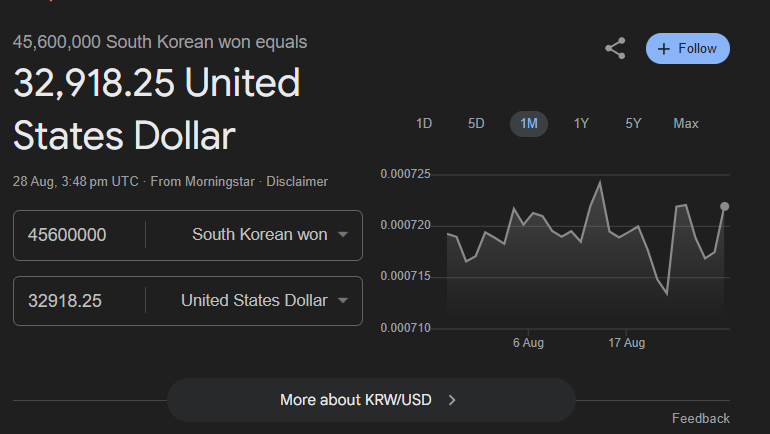Click the 45600000 won amount field
The width and height of the screenshot is (770, 434).
80,235
